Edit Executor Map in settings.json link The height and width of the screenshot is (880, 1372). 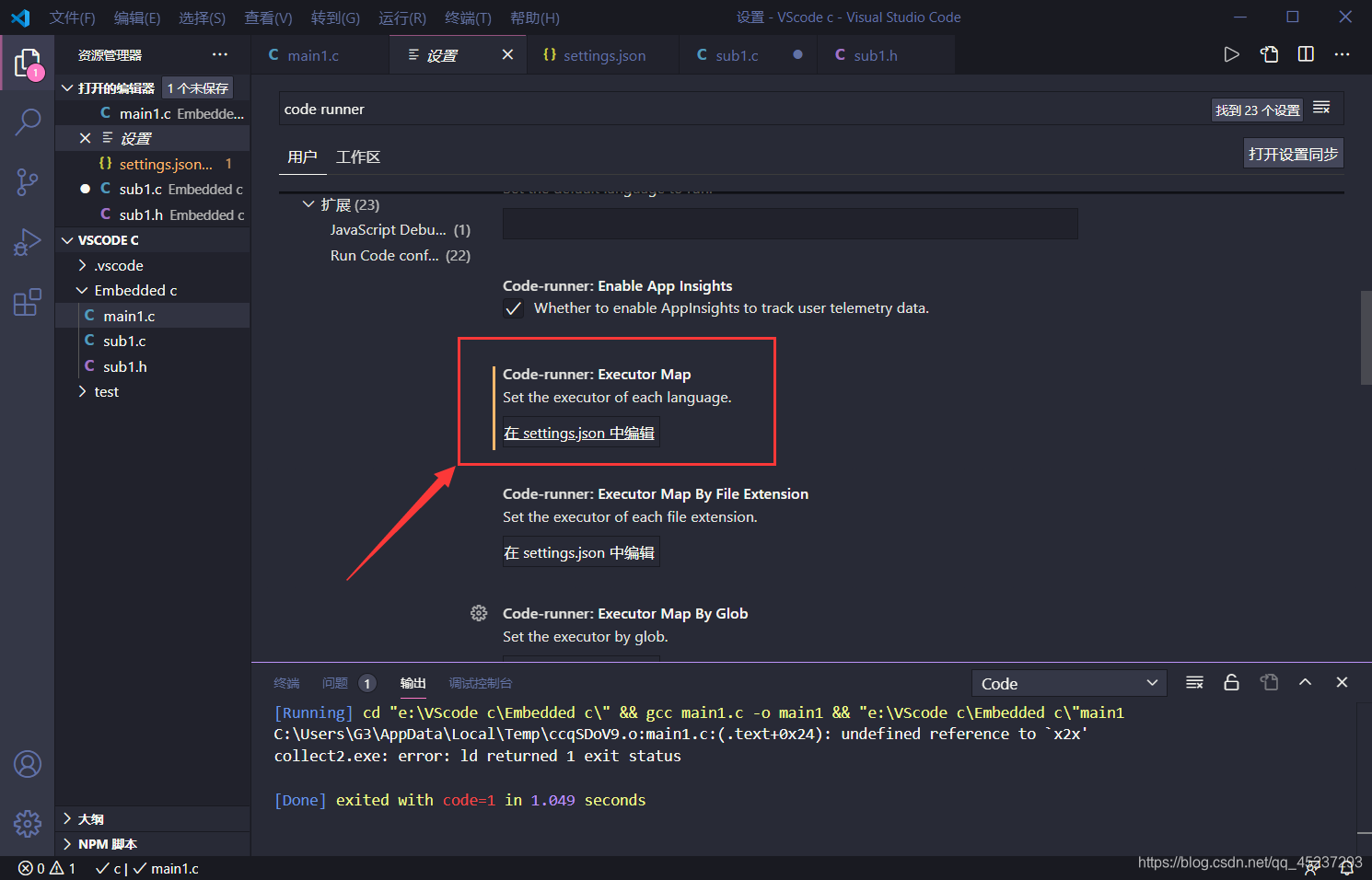[x=580, y=433]
